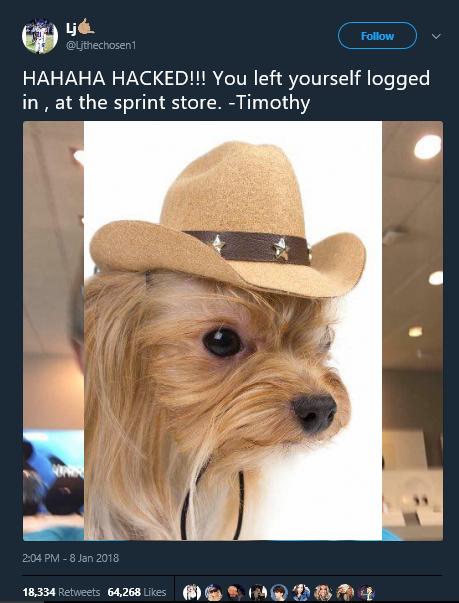Open Lj's profile picture avatar
Viewport: 459px width, 603px height.
click(x=40, y=36)
